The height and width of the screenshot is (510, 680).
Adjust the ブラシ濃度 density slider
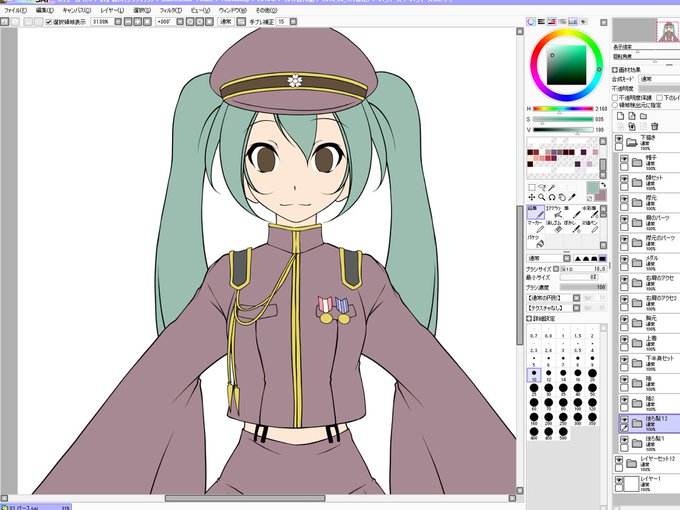pos(583,287)
